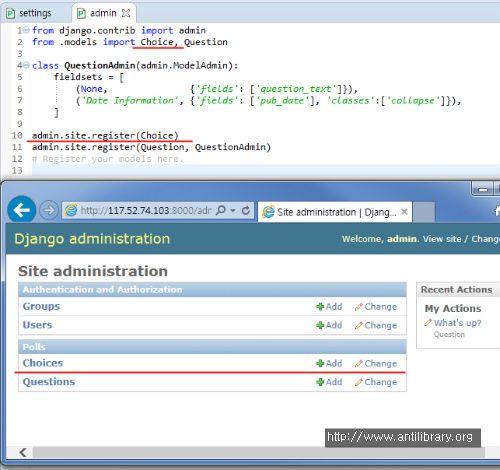Screen dimensions: 500x470
Task: Click Change for Groups
Action: [x=376, y=307]
